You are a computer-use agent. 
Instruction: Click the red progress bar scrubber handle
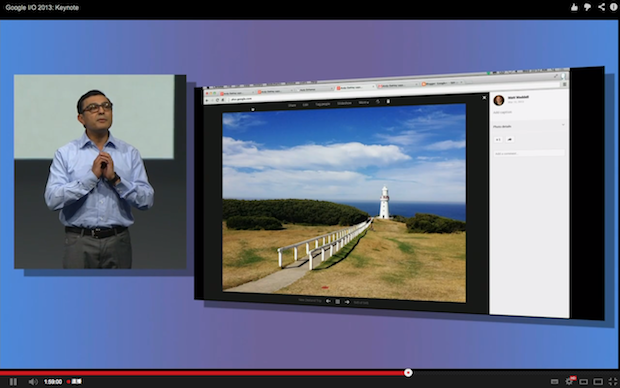tap(408, 373)
